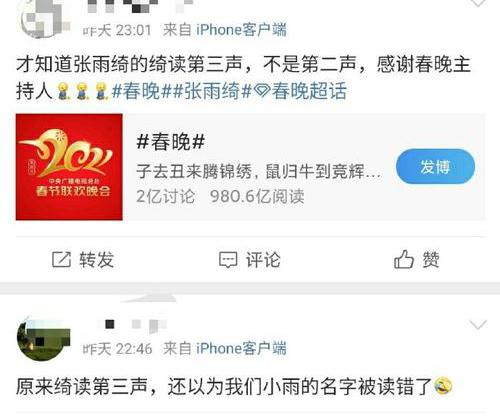Tap the repost (转发) share icon

pos(61,260)
